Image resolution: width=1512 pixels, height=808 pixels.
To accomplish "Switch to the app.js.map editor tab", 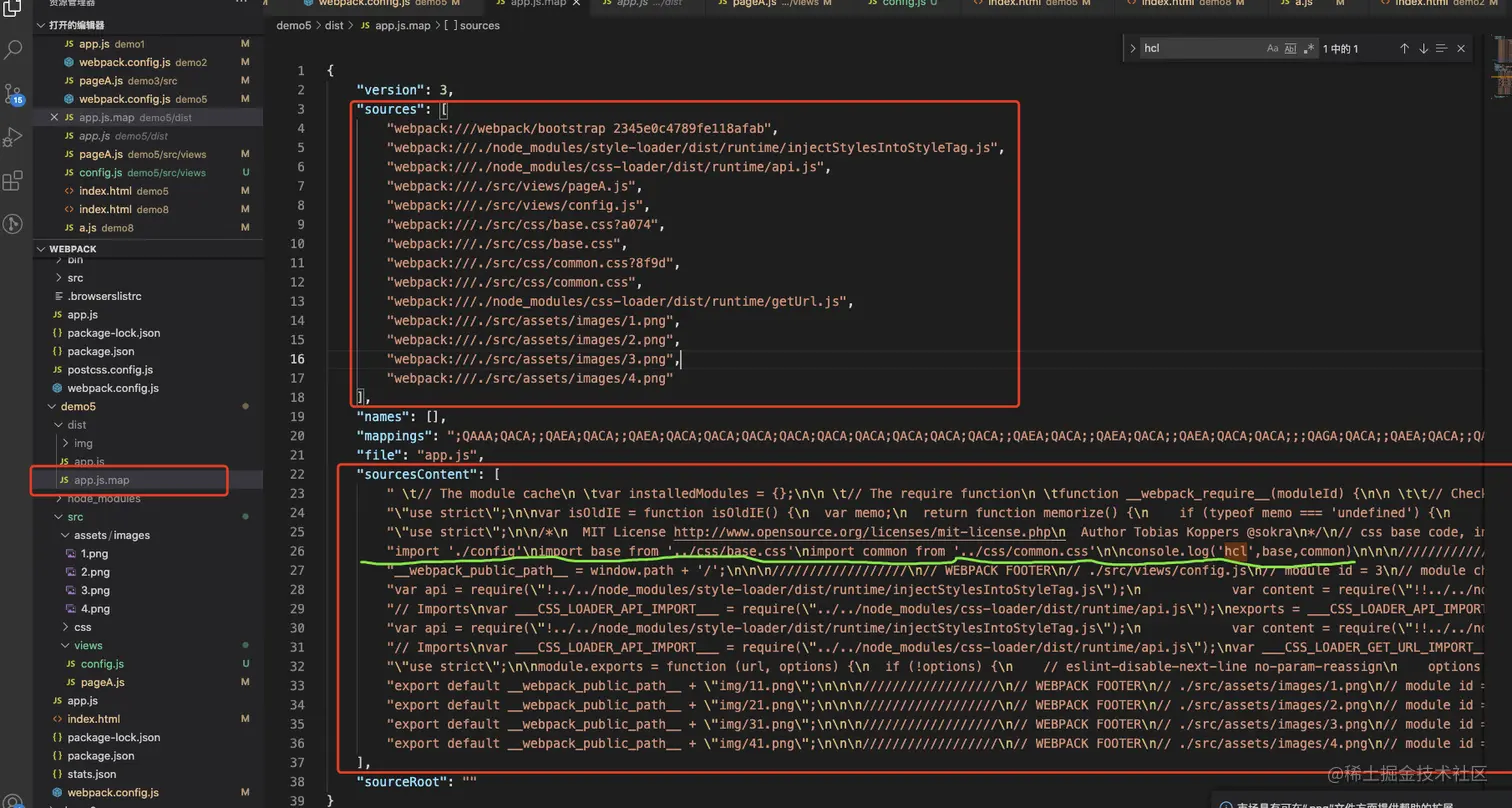I will [x=536, y=4].
